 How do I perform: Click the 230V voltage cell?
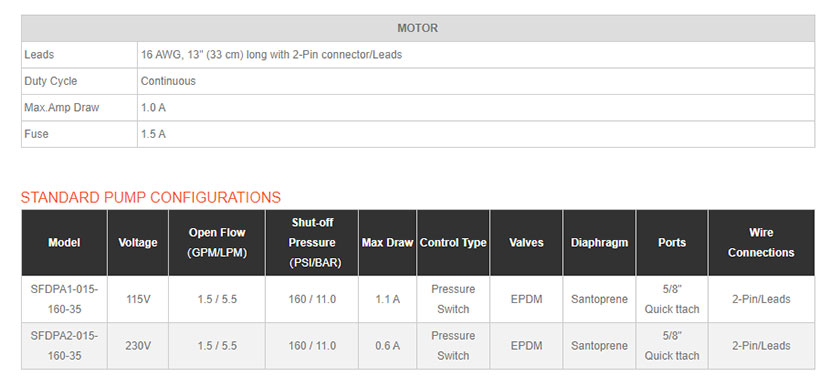pos(138,346)
